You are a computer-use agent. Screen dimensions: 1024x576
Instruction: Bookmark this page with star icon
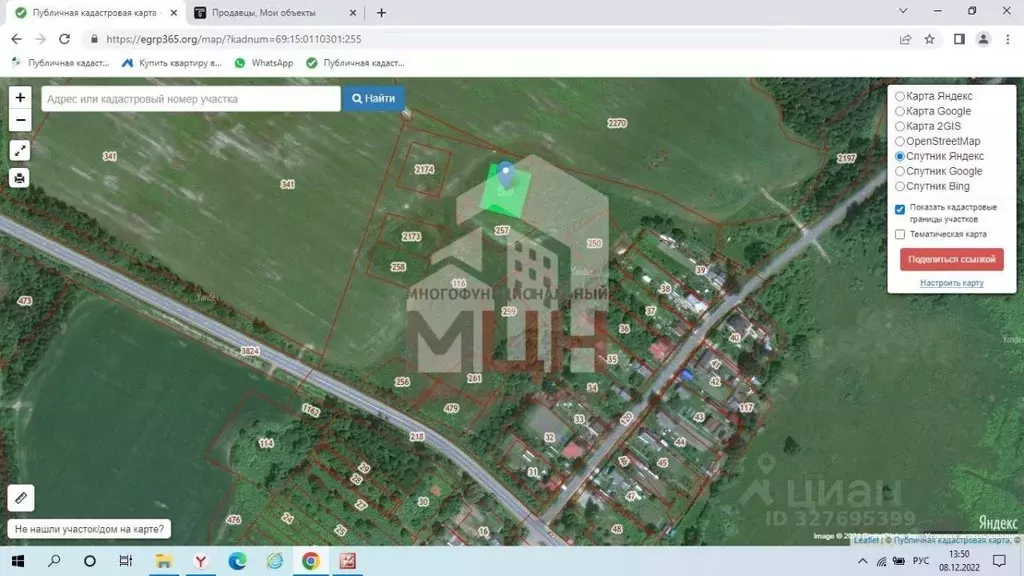point(929,39)
